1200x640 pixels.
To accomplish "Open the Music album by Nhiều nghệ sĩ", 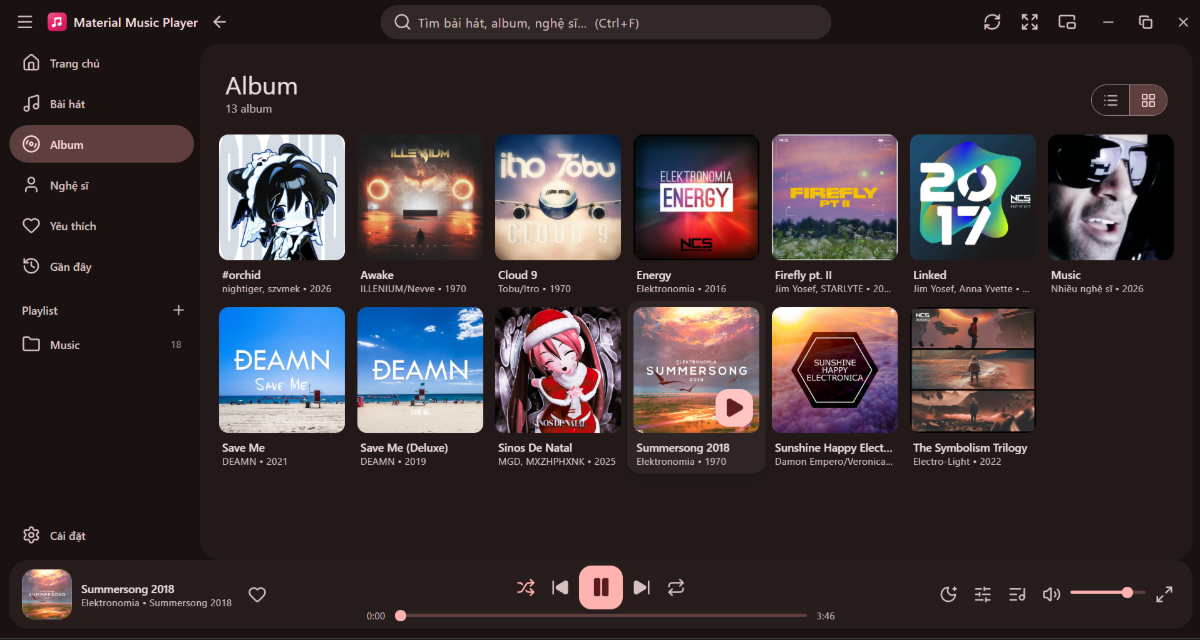I will click(x=1111, y=197).
